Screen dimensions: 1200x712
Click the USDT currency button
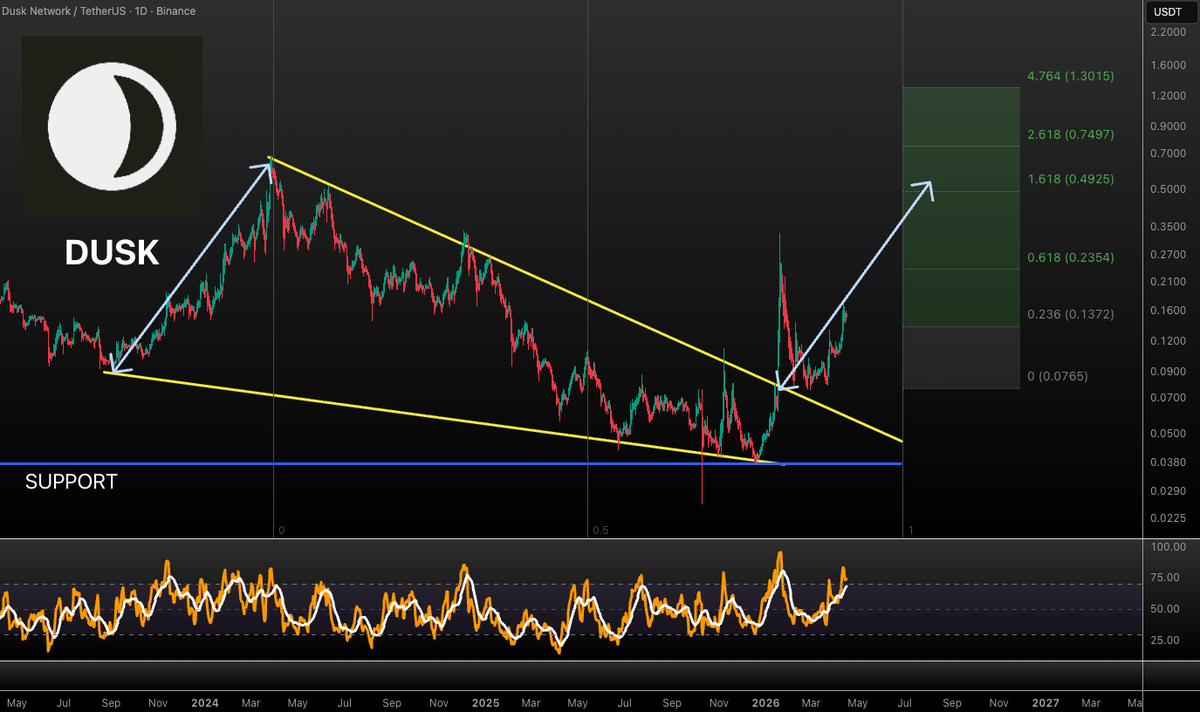point(1168,12)
